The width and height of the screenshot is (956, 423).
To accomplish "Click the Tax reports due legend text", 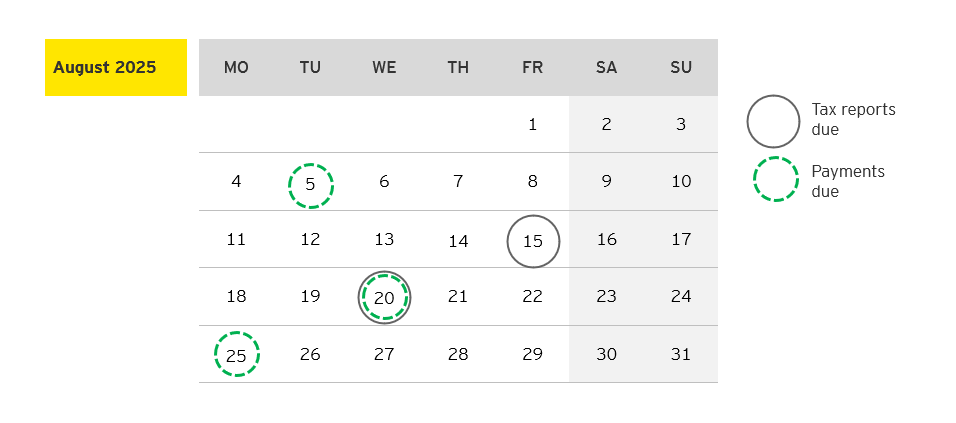I will coord(852,120).
